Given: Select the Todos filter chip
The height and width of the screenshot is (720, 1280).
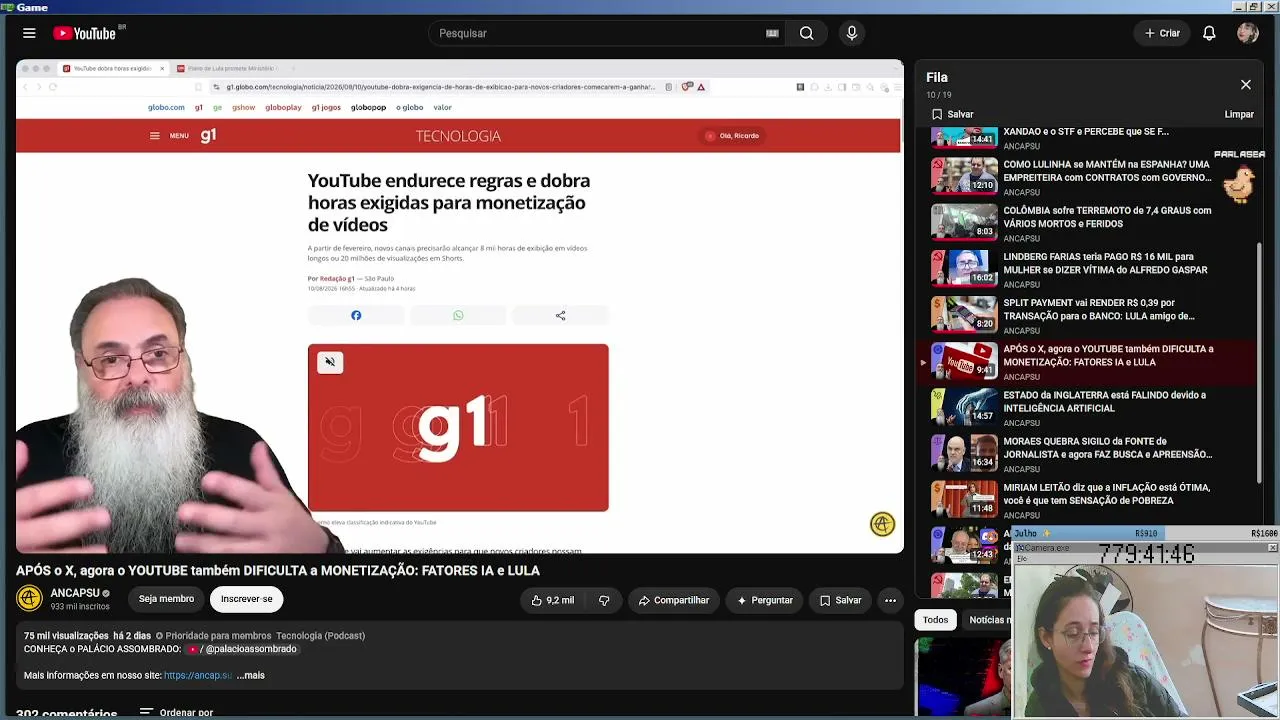Looking at the screenshot, I should pos(935,620).
